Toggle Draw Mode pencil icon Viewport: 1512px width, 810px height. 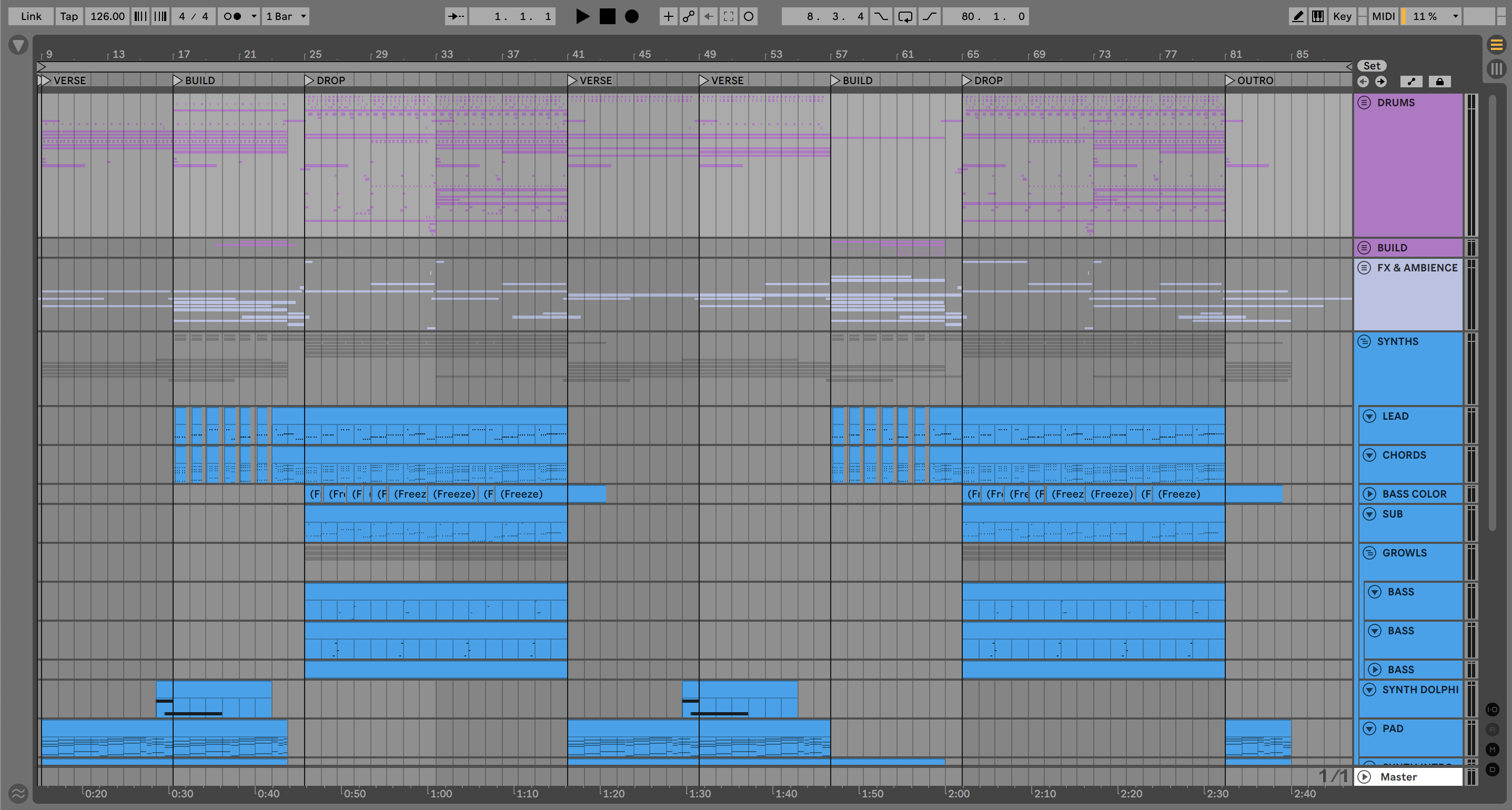pos(1298,16)
